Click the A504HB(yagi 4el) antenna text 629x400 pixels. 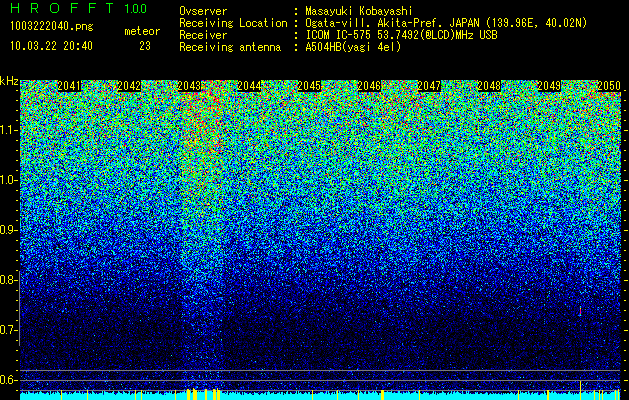353,47
